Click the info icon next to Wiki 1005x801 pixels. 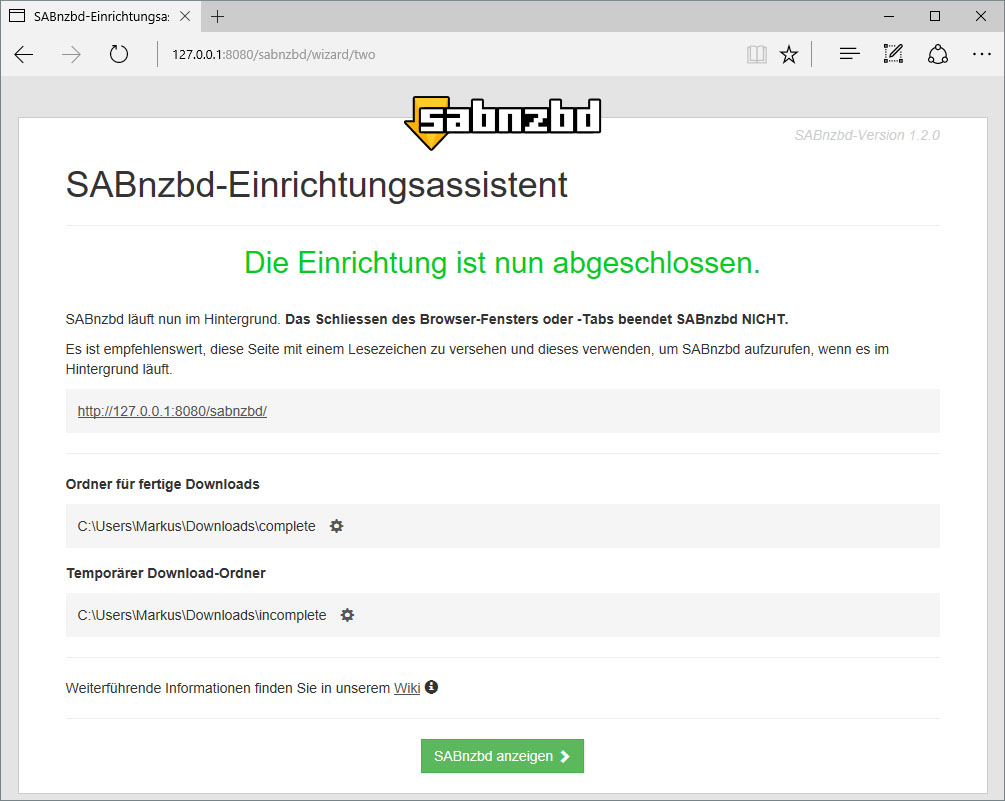tap(431, 687)
